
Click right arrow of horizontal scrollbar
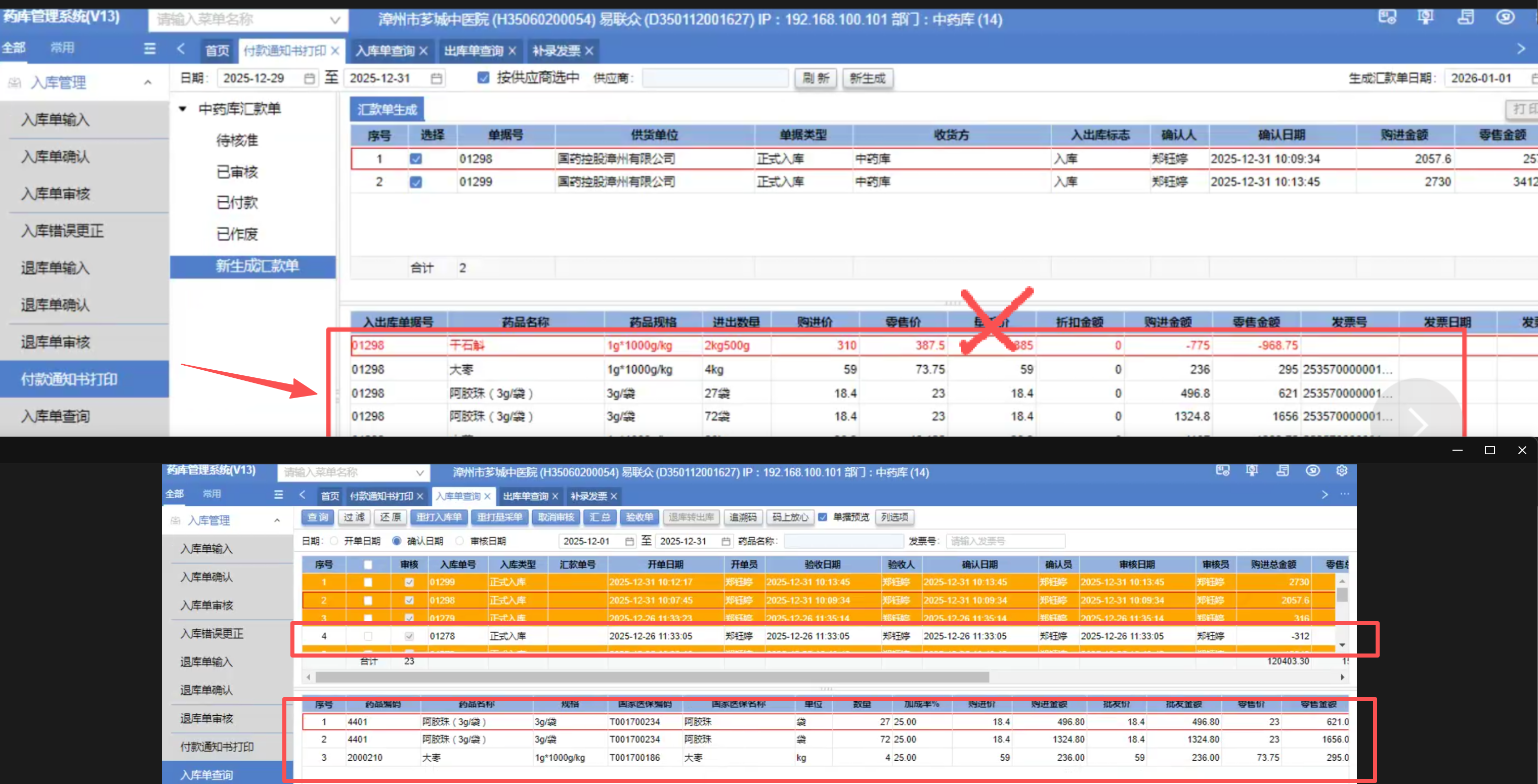pos(1342,677)
